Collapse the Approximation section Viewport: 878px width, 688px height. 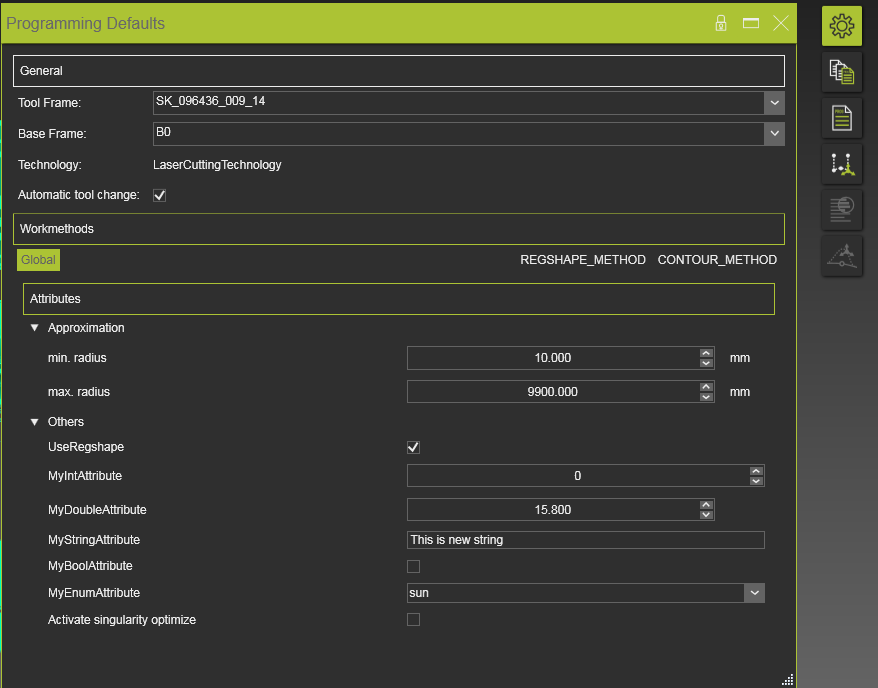click(x=35, y=328)
